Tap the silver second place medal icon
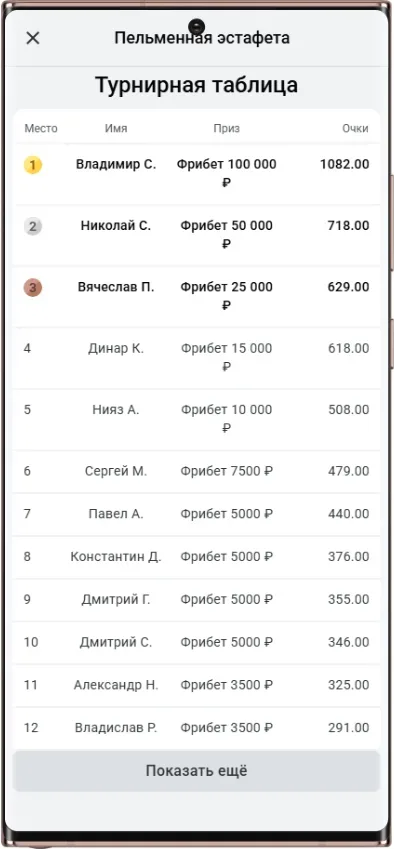 point(32,226)
